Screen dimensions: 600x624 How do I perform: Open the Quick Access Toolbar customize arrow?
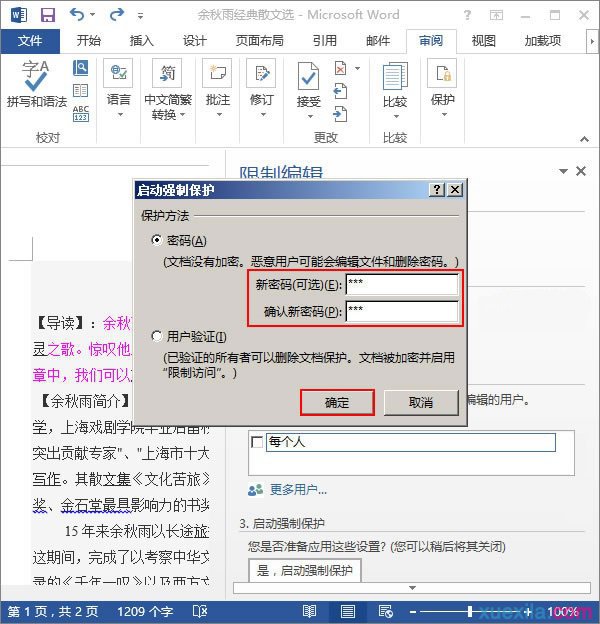tap(140, 16)
